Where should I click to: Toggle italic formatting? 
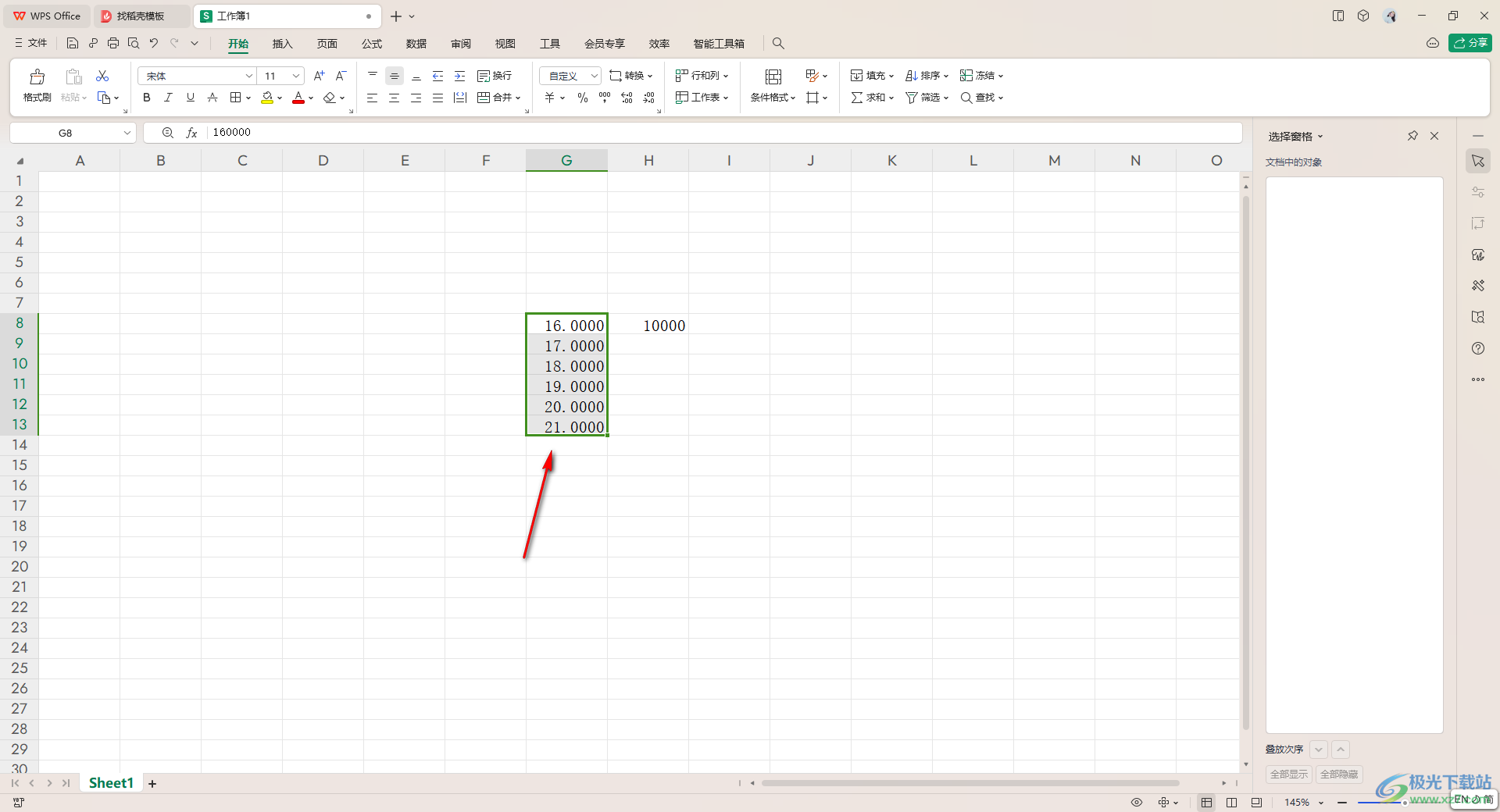[168, 98]
